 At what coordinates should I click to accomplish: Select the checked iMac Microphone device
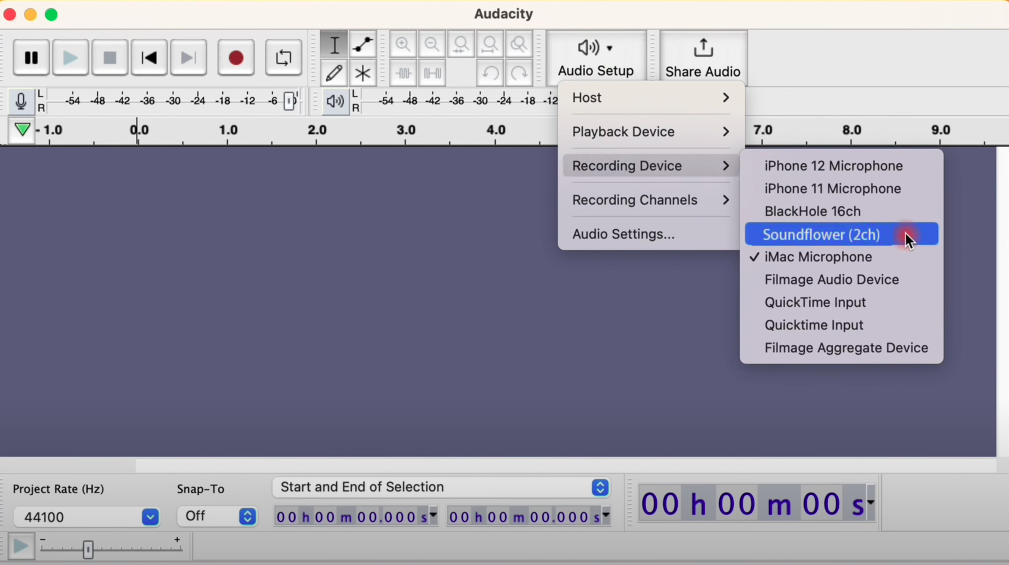tap(818, 257)
